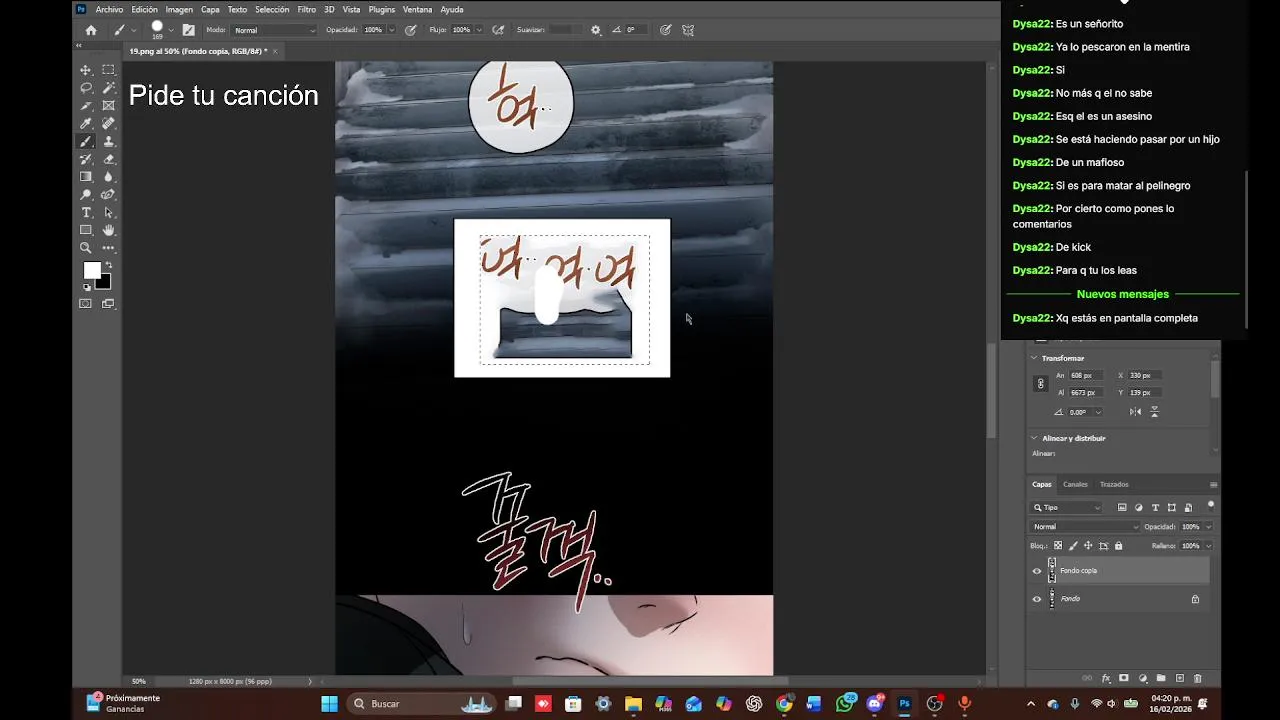Create a new layer
1280x720 pixels.
click(x=1180, y=678)
